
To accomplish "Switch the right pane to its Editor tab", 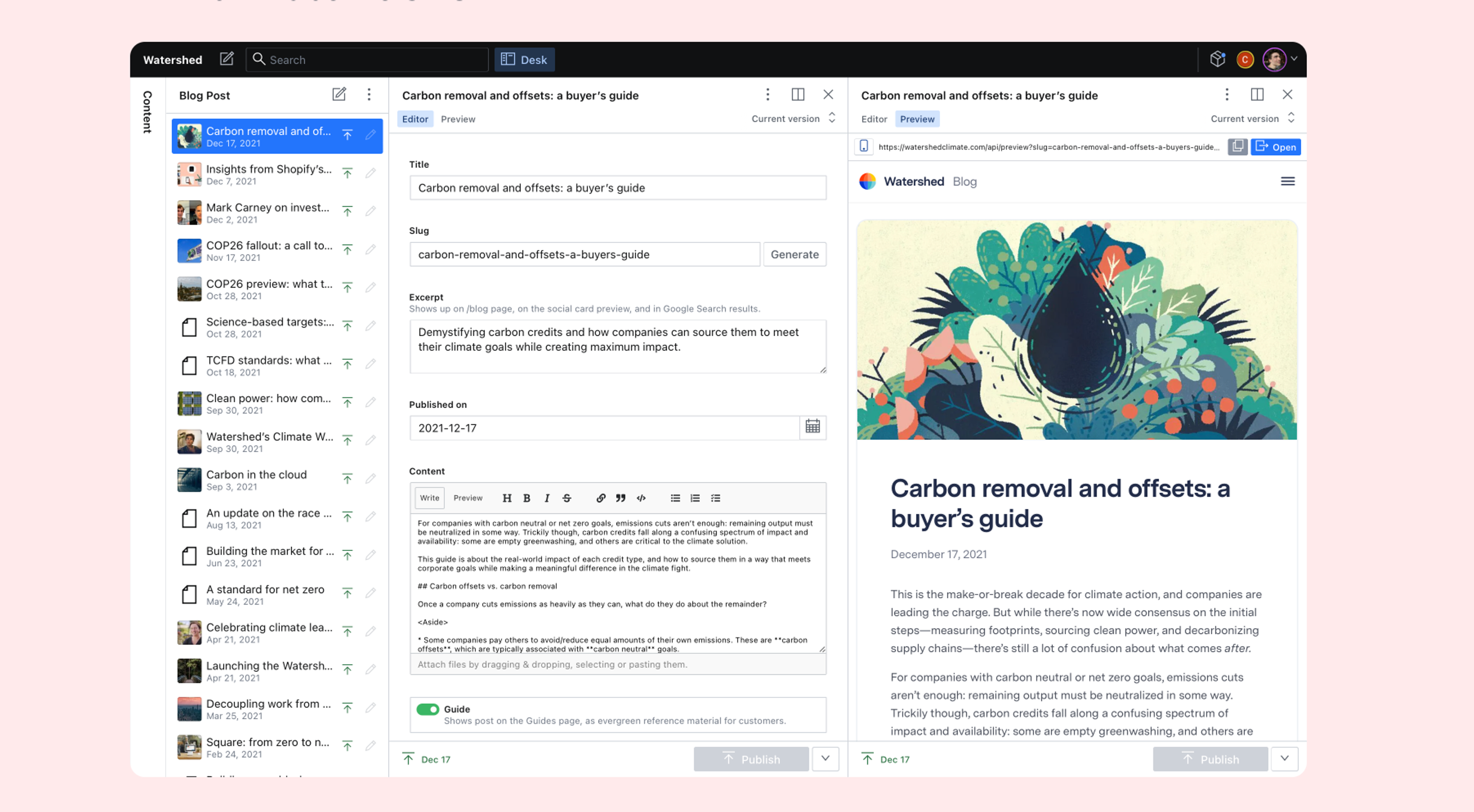I will [x=874, y=119].
